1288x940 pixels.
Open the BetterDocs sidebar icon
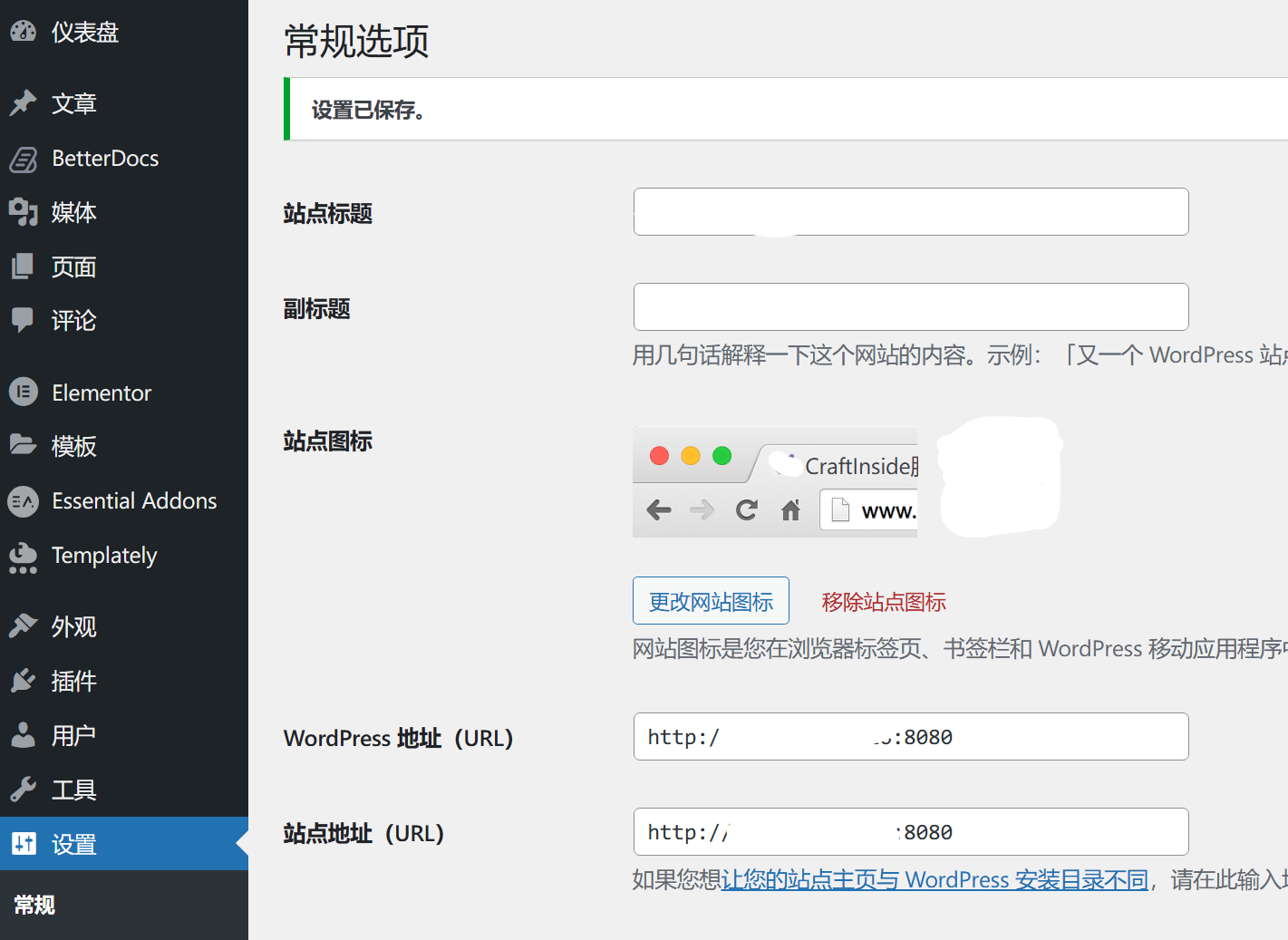24,159
